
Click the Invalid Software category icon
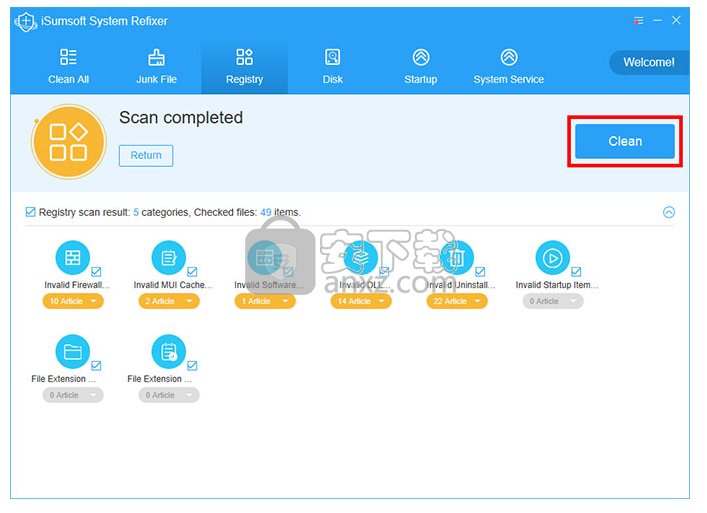pos(265,257)
